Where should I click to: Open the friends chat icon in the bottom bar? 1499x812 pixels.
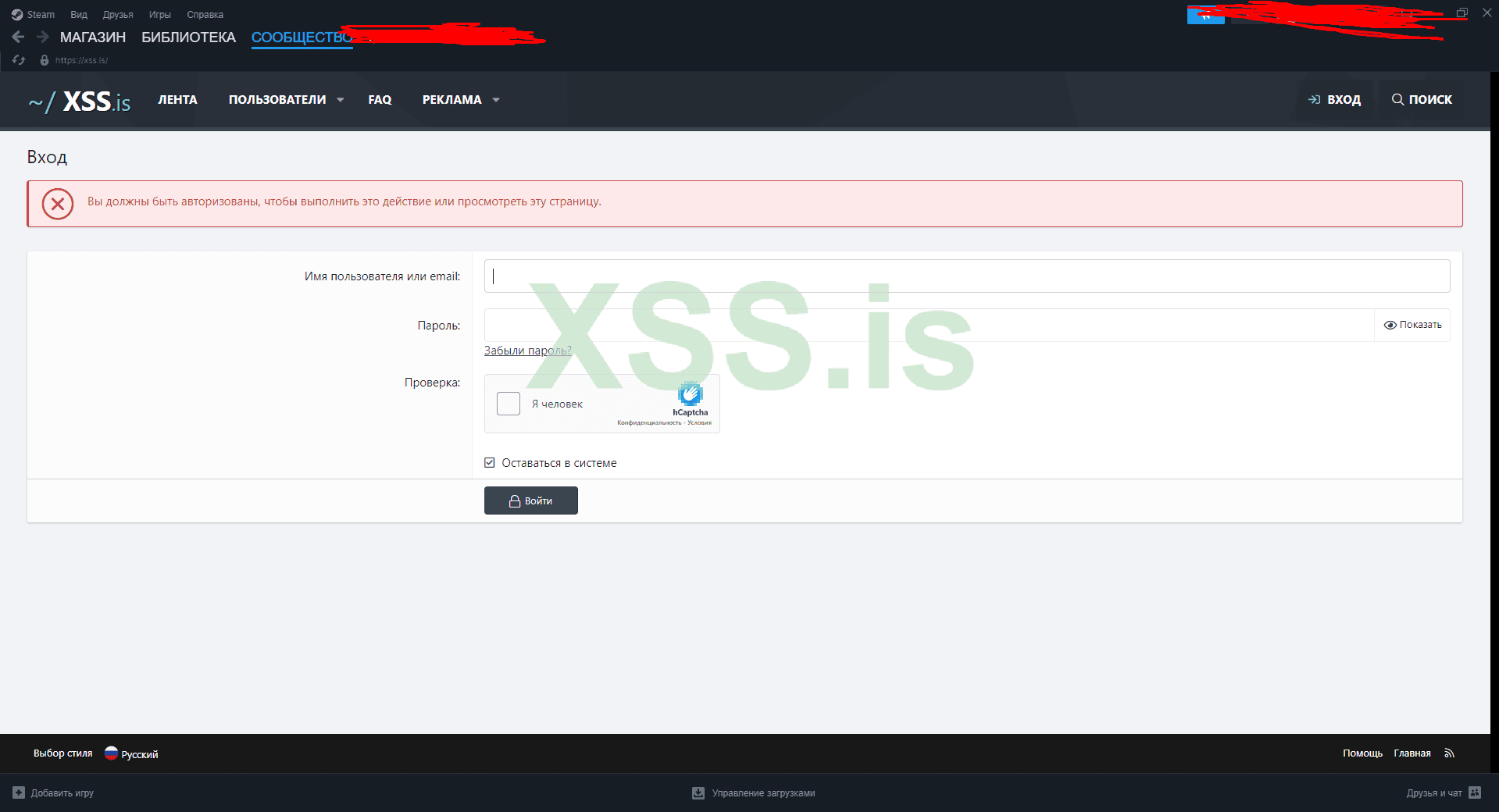click(1475, 792)
